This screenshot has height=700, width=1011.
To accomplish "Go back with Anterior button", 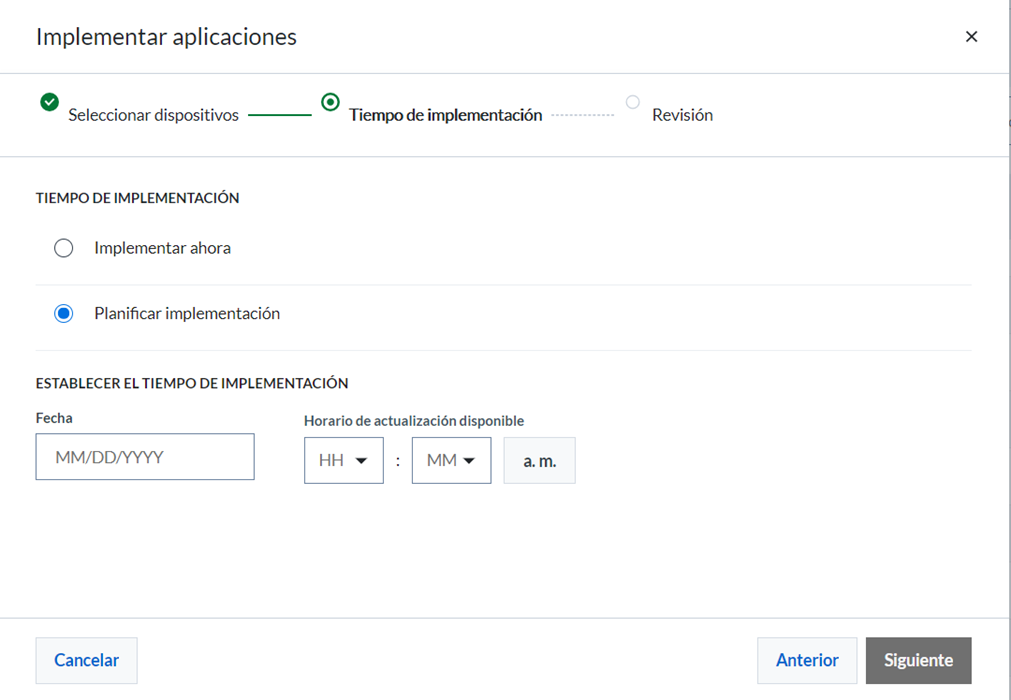I will [807, 660].
